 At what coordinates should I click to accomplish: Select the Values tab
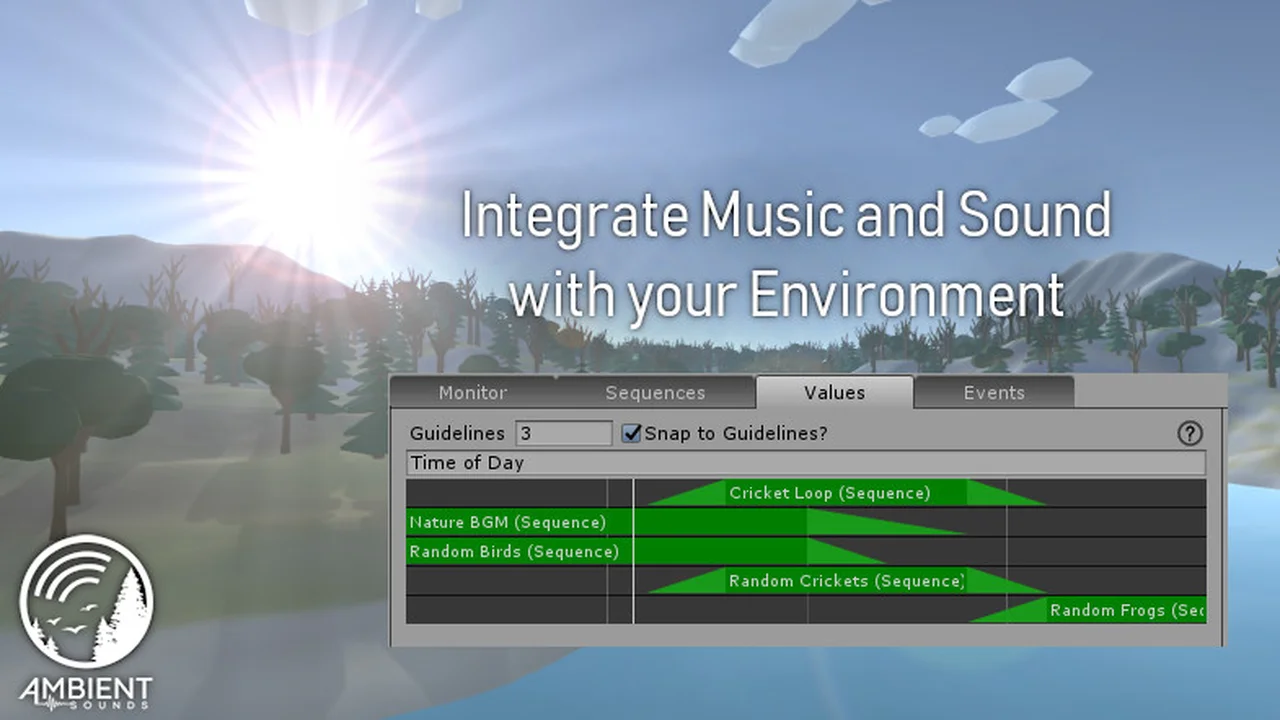point(834,393)
